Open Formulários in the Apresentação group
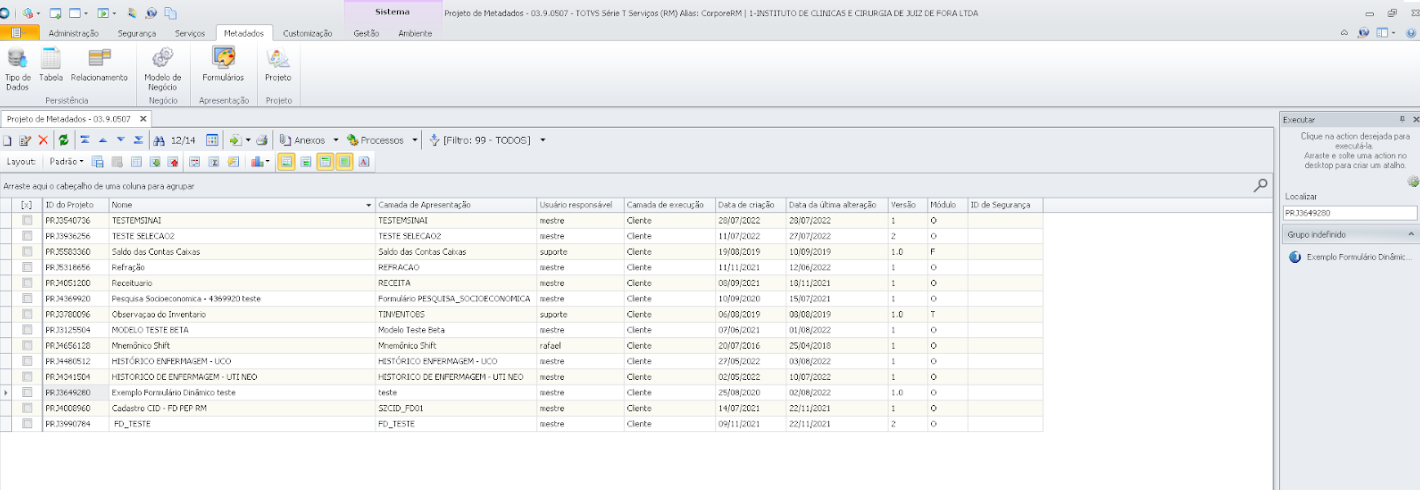 pos(223,64)
